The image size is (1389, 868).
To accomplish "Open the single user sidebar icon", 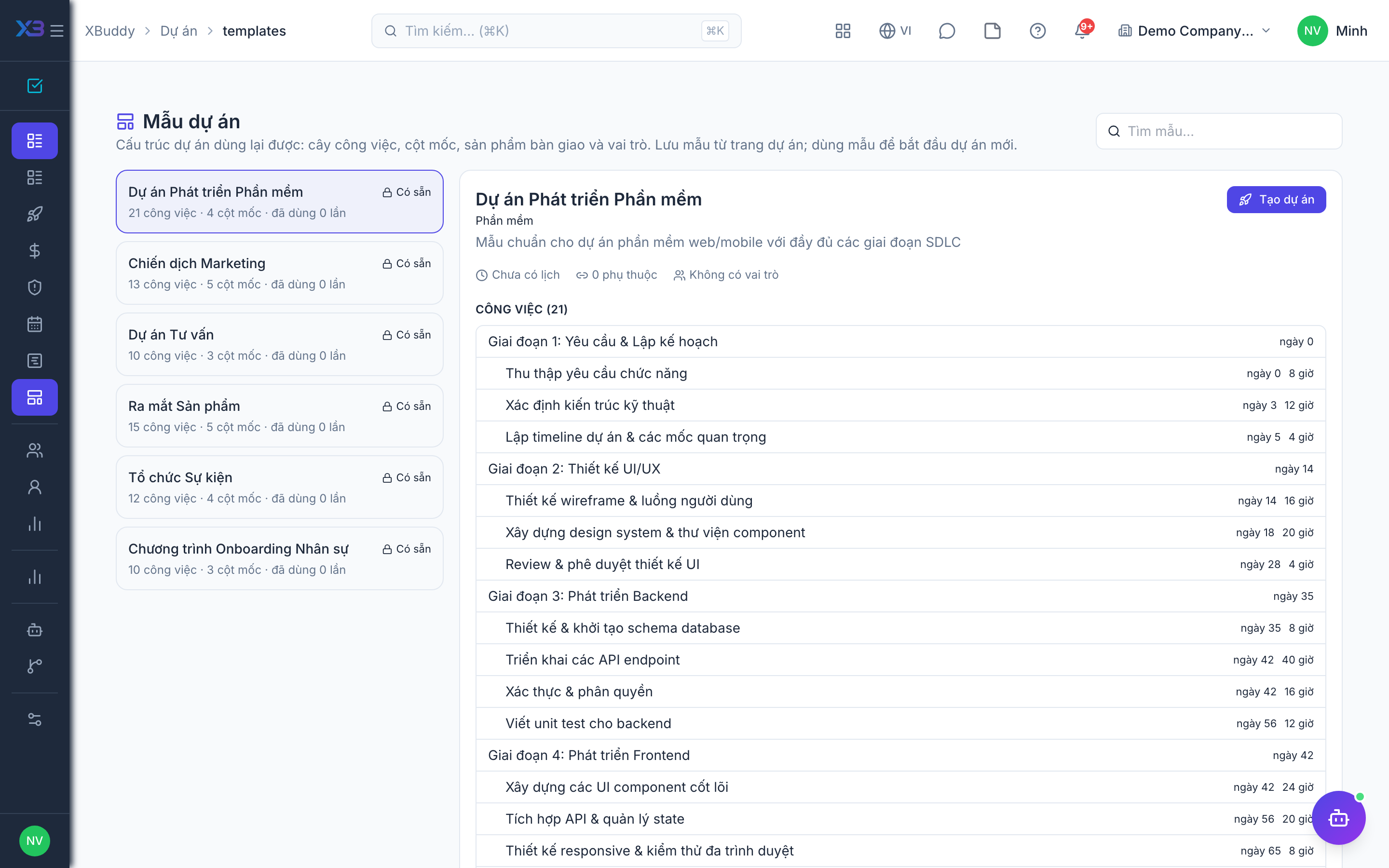I will (x=34, y=488).
